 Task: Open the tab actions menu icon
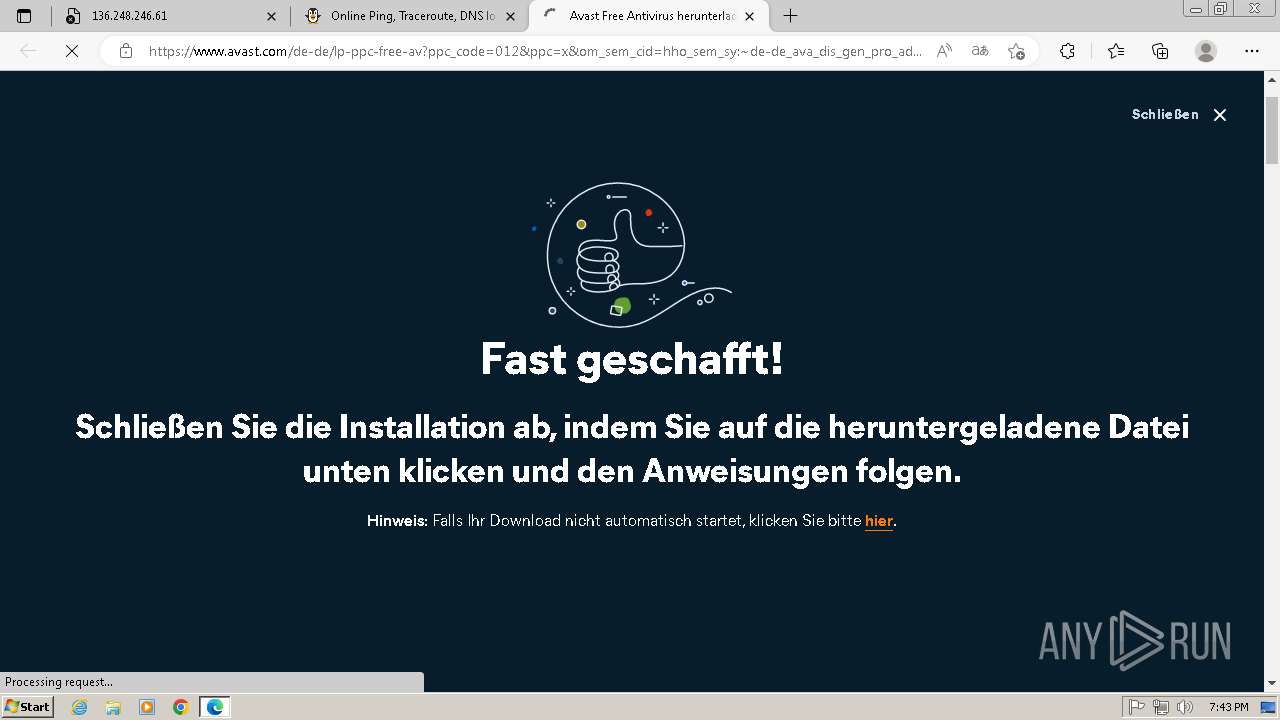pyautogui.click(x=24, y=16)
